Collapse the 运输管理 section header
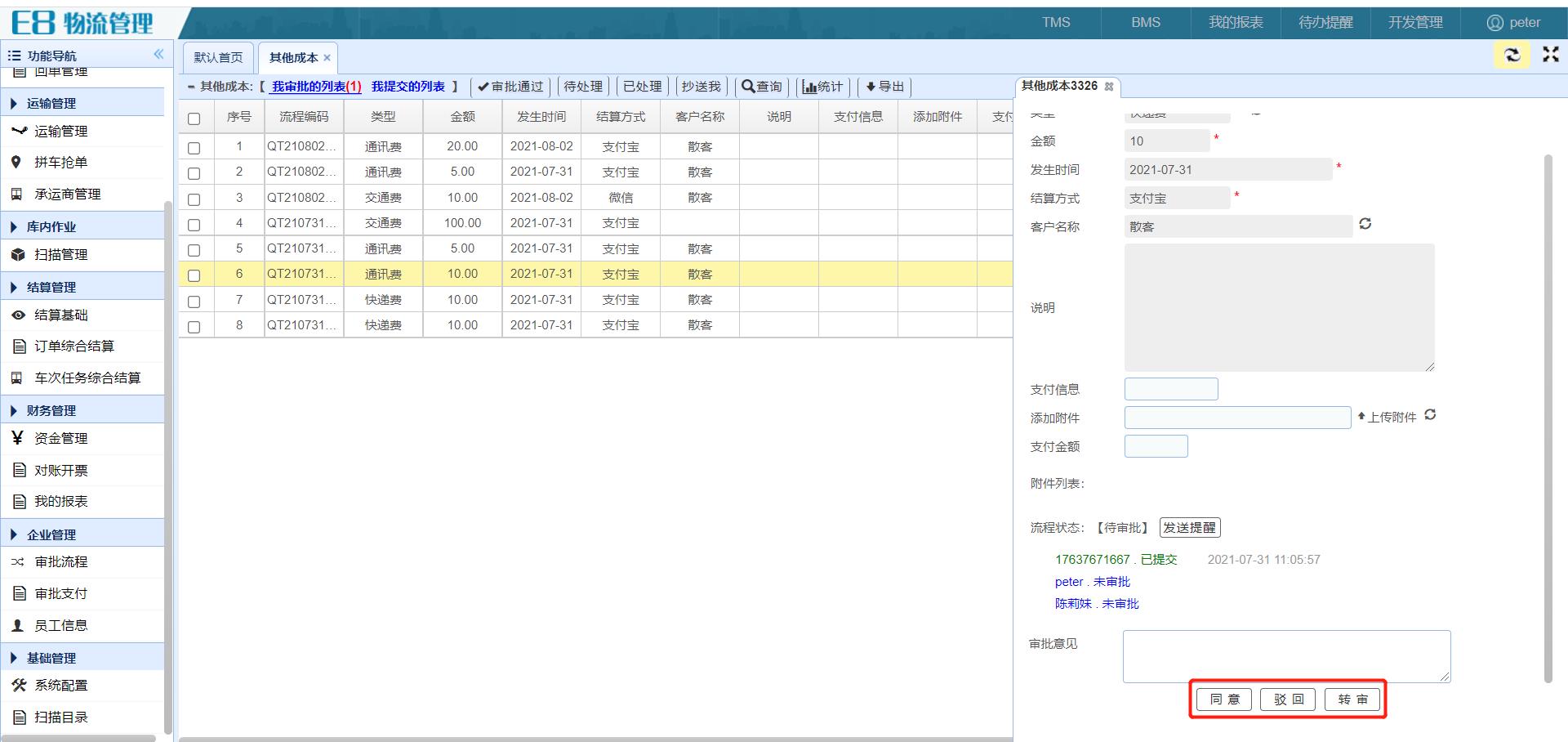Screen dimensions: 1568x742 coord(82,103)
